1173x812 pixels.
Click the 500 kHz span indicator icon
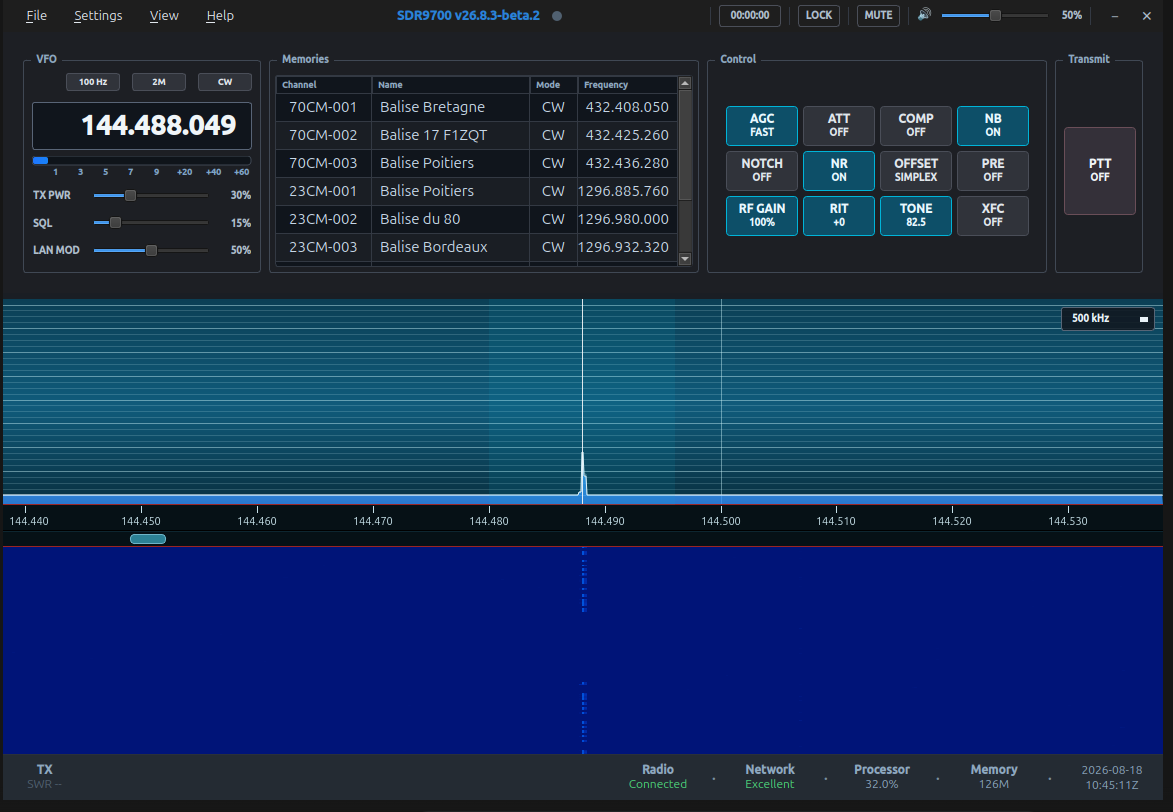1143,319
